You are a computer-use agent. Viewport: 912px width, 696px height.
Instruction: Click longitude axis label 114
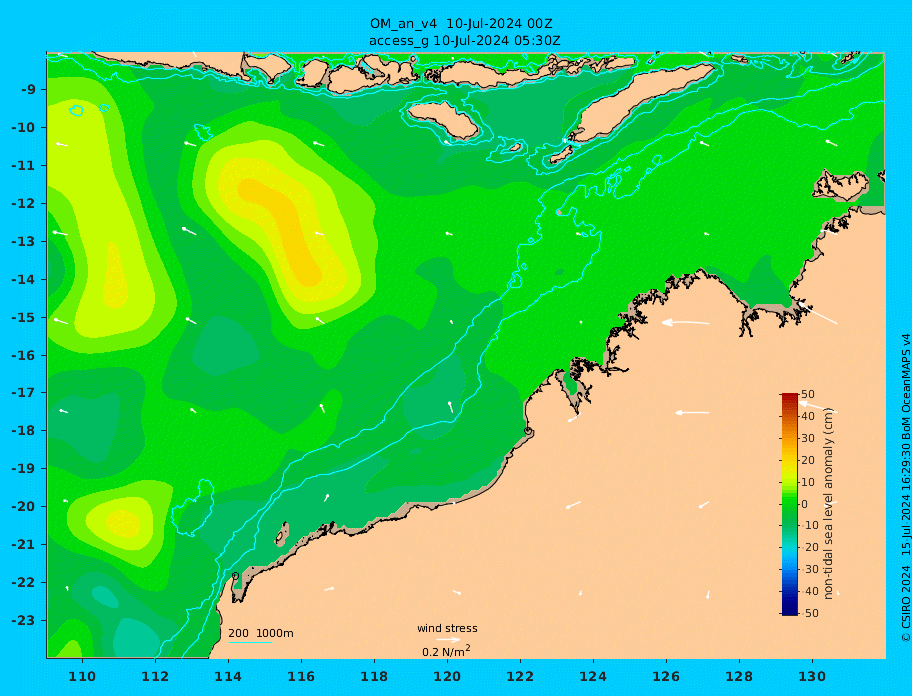[228, 676]
